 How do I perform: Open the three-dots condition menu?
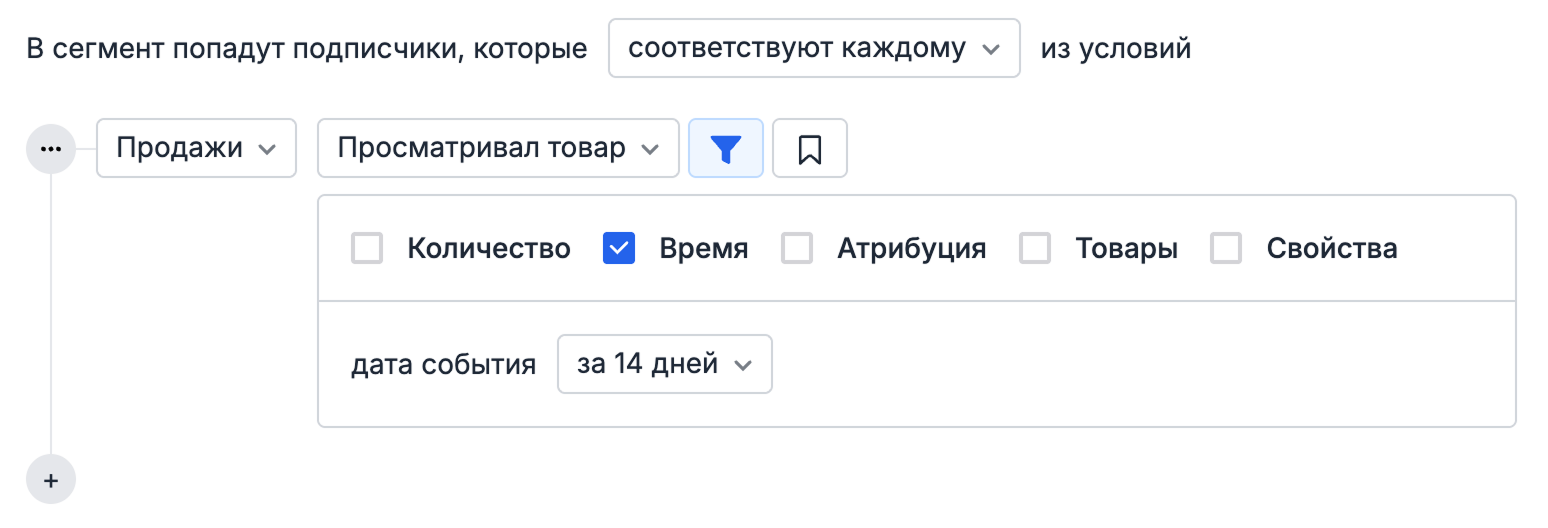tap(50, 149)
